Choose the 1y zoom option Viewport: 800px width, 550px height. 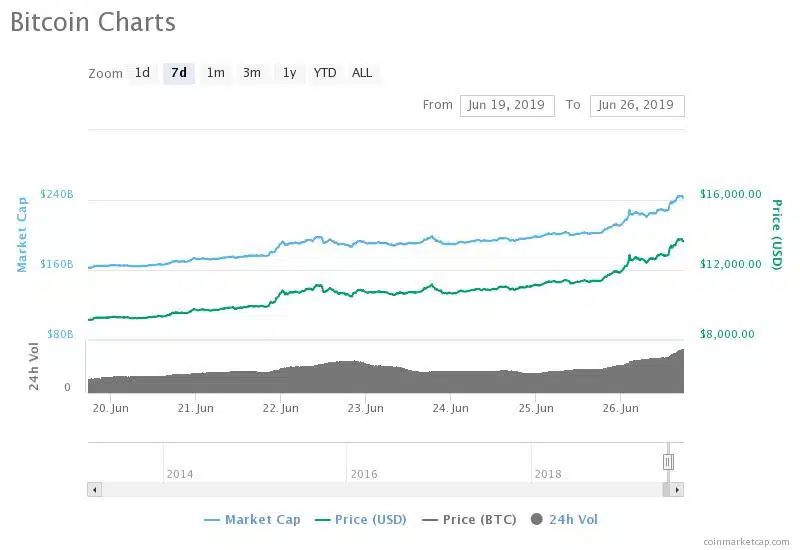click(289, 73)
